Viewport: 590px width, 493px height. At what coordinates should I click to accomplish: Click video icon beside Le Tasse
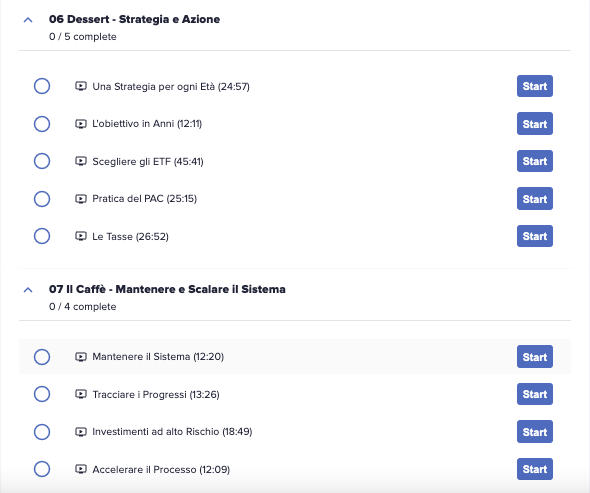coord(81,236)
